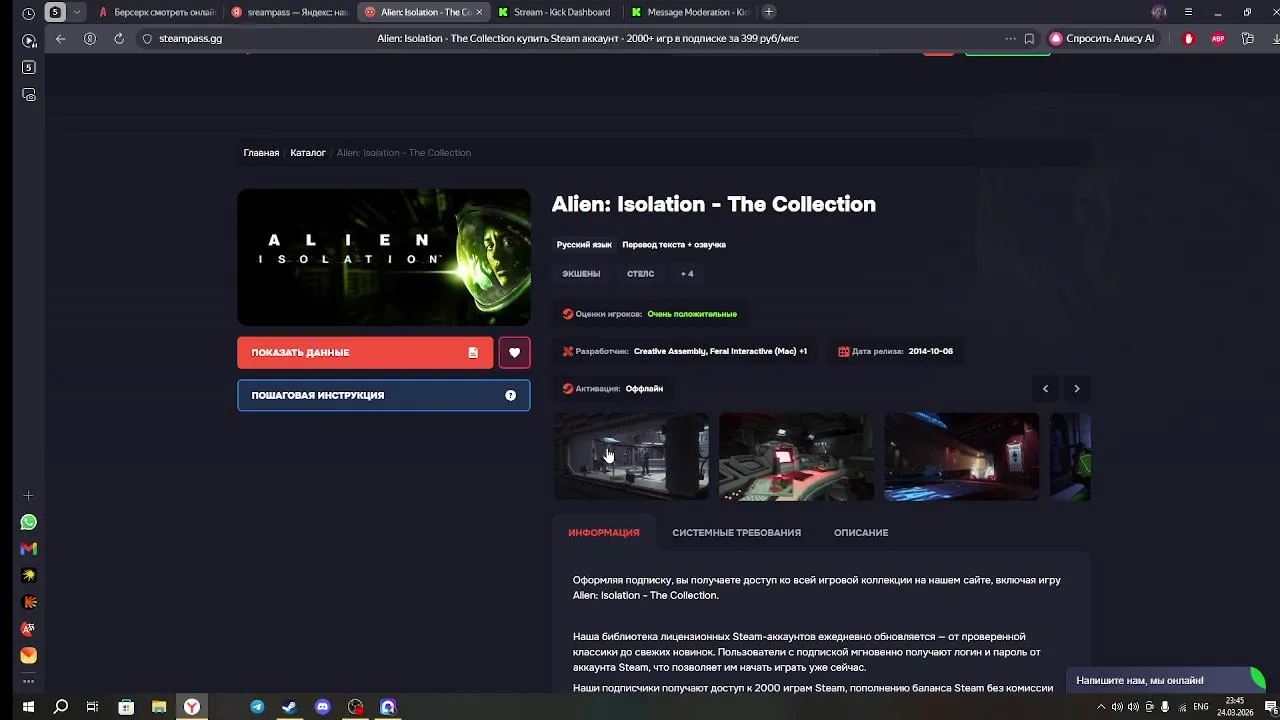Switch to the Message Moderation Kick tab

690,12
